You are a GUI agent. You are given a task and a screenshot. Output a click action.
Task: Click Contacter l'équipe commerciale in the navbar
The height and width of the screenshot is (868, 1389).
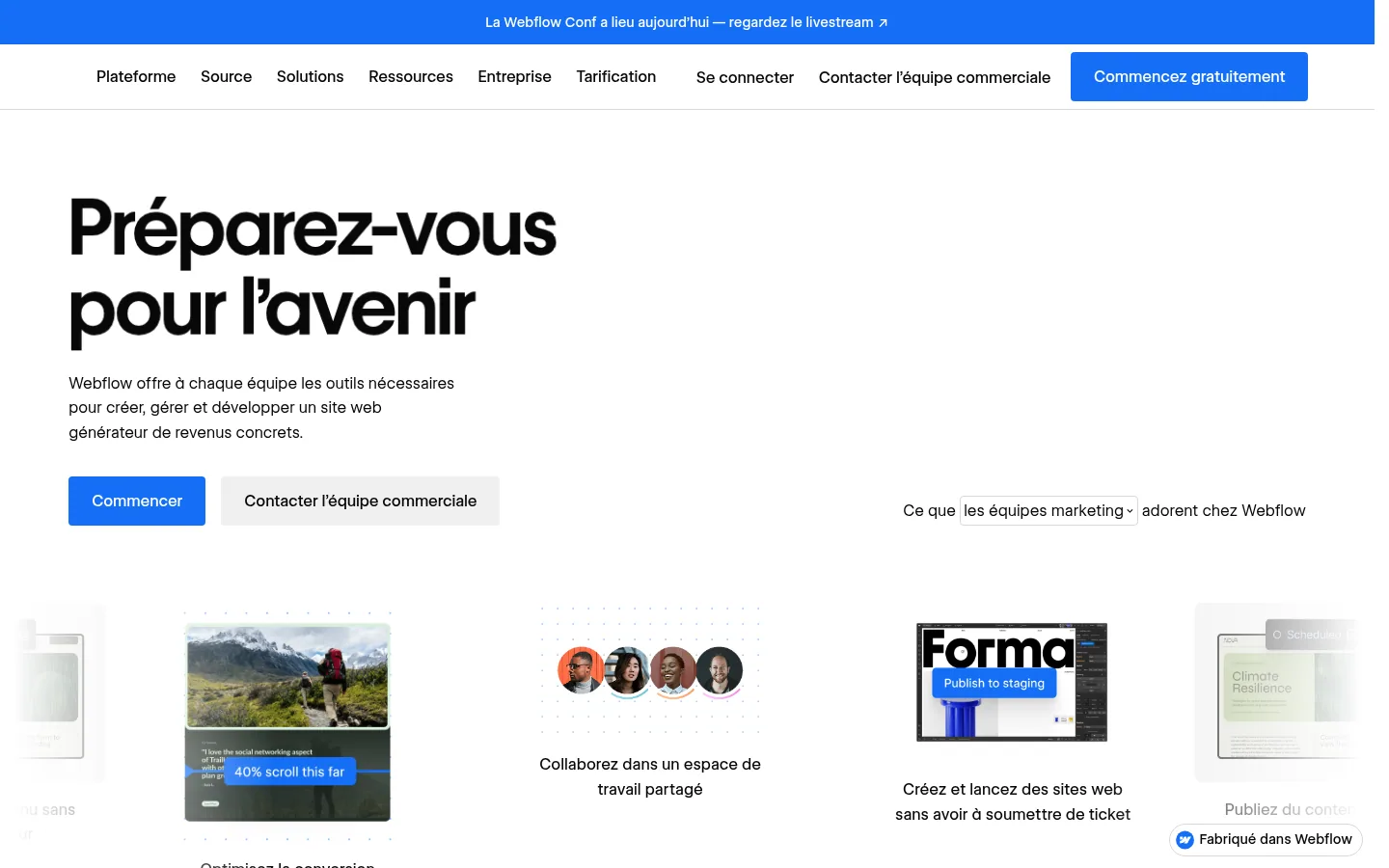point(935,77)
